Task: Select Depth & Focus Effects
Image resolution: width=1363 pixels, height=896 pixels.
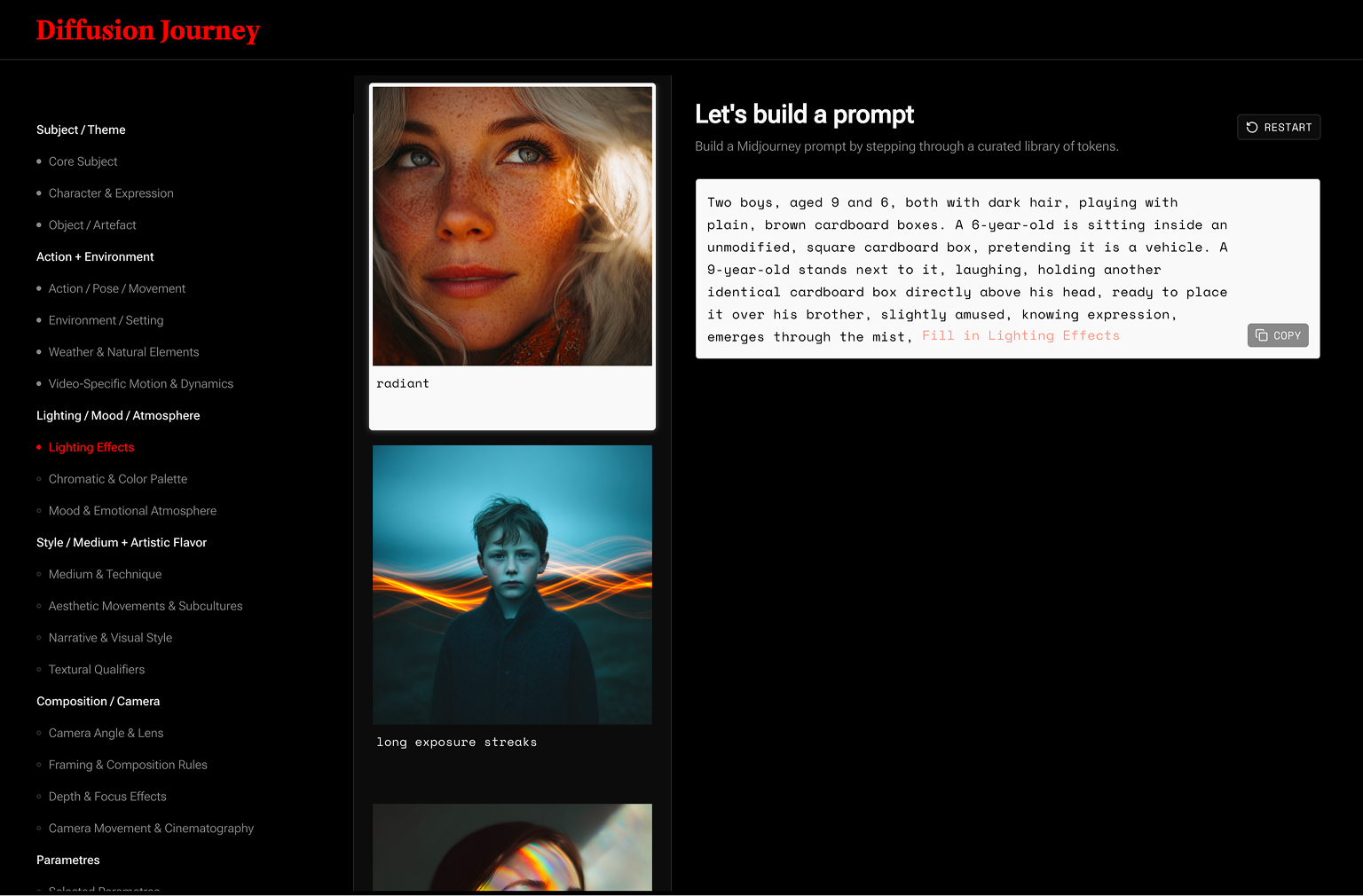Action: [107, 797]
